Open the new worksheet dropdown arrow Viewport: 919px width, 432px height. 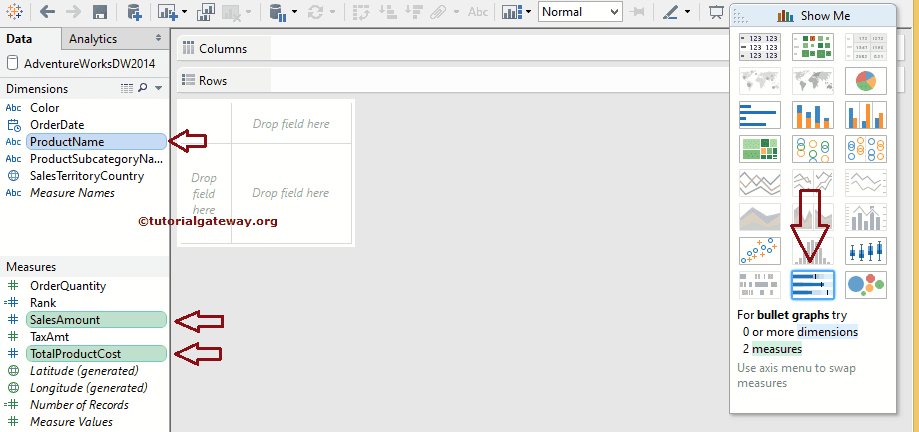[x=184, y=12]
